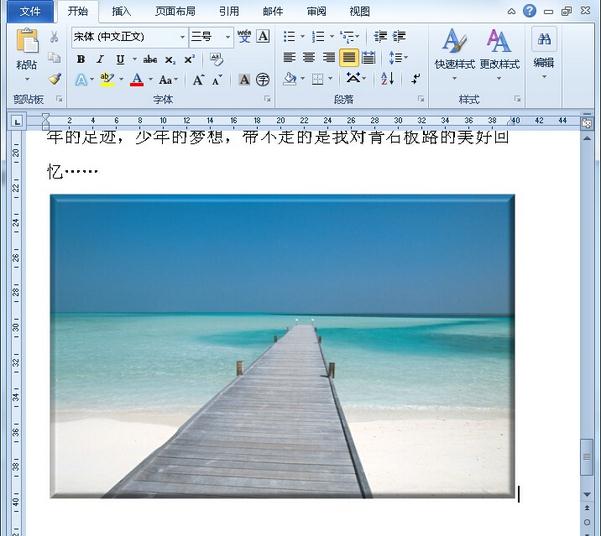Toggle show paragraph marks
The width and height of the screenshot is (601, 536).
(x=416, y=79)
